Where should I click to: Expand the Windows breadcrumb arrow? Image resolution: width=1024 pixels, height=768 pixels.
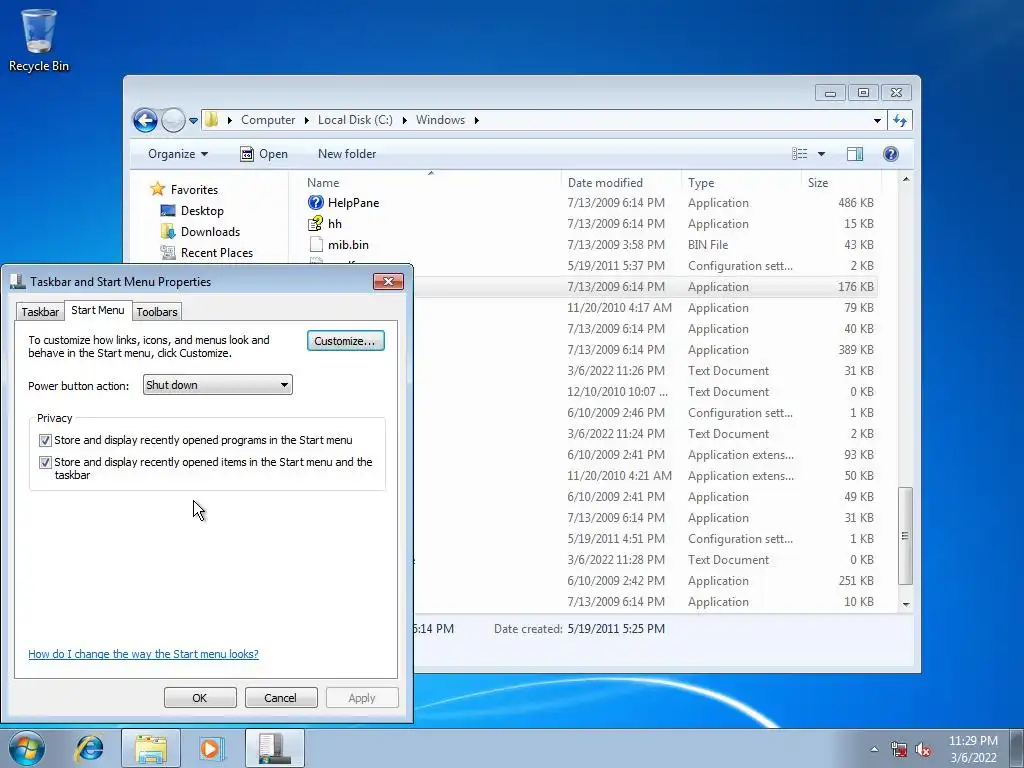[x=477, y=120]
